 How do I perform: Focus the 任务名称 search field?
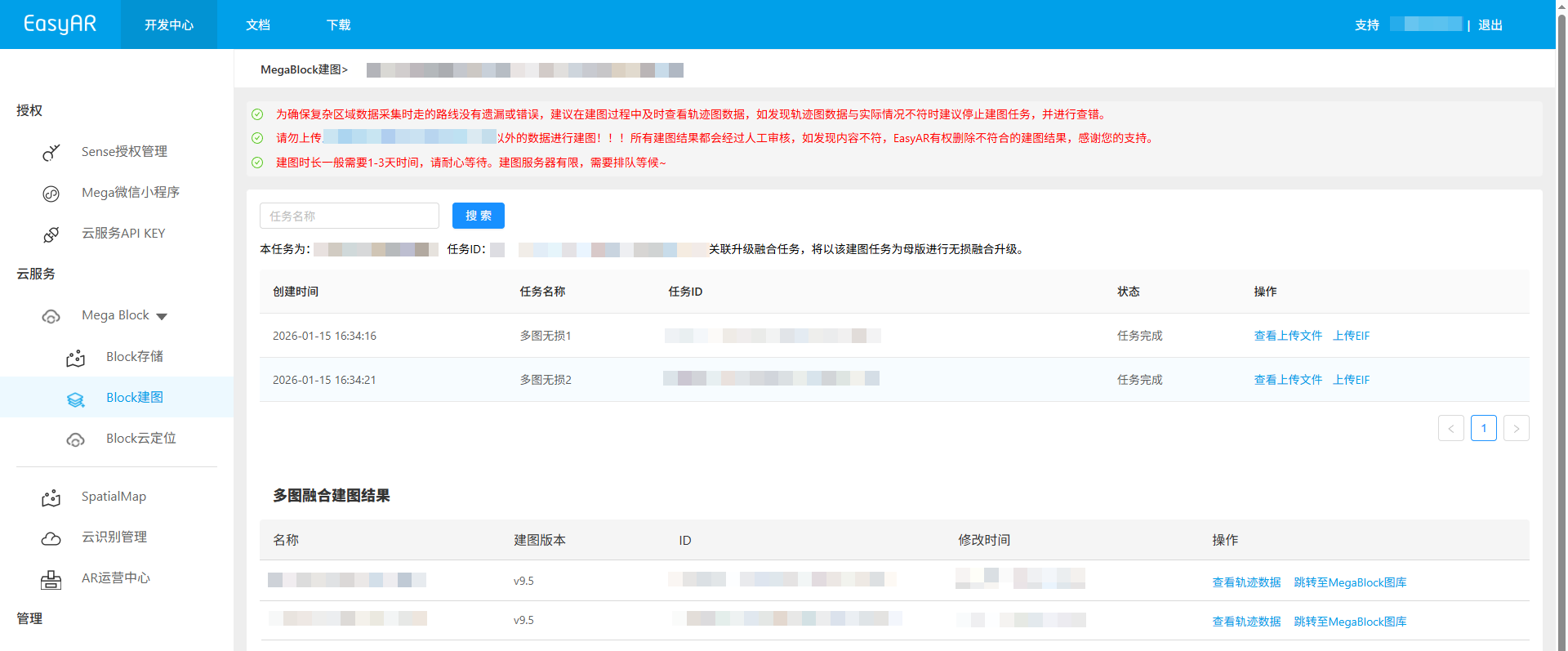point(349,216)
